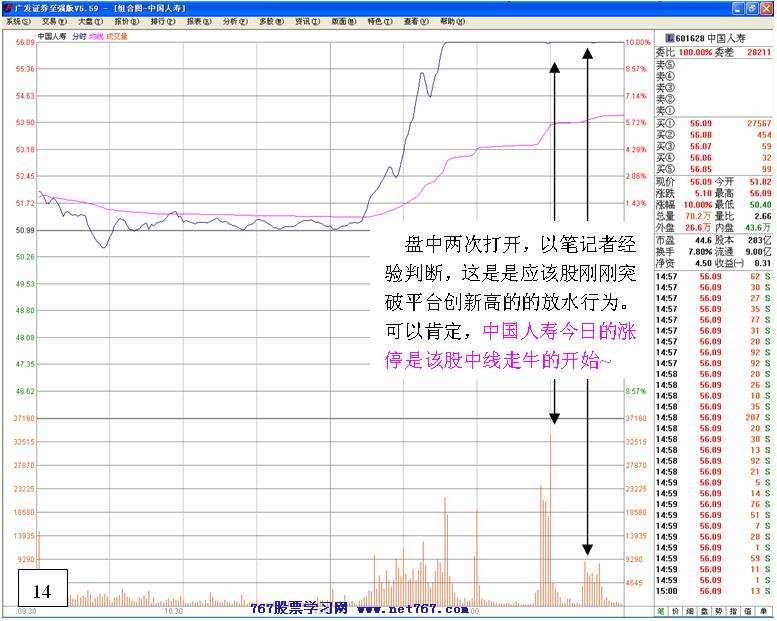Select the 卖① order book row

coord(714,111)
